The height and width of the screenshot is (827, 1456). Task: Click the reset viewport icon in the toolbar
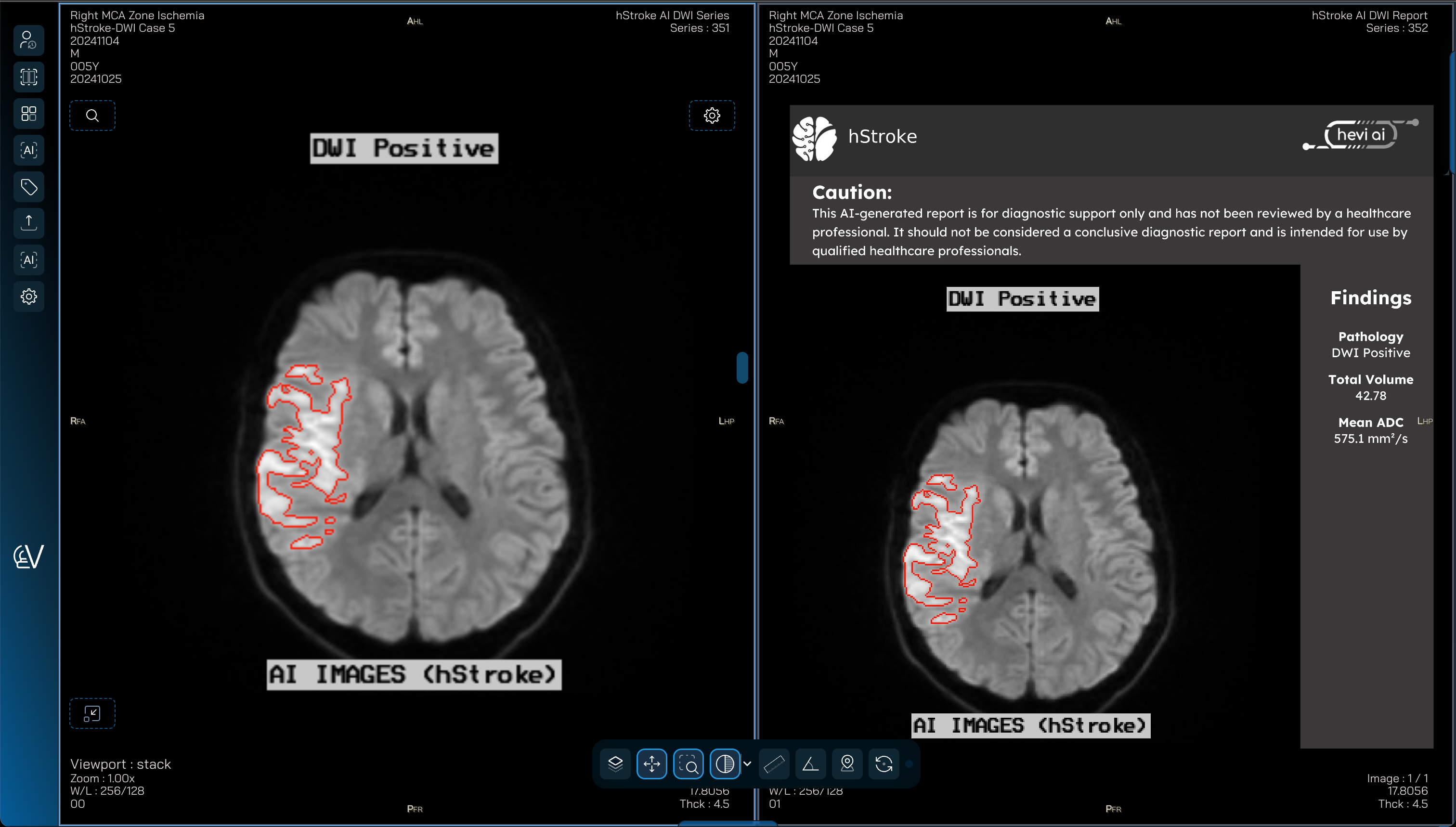[x=884, y=764]
